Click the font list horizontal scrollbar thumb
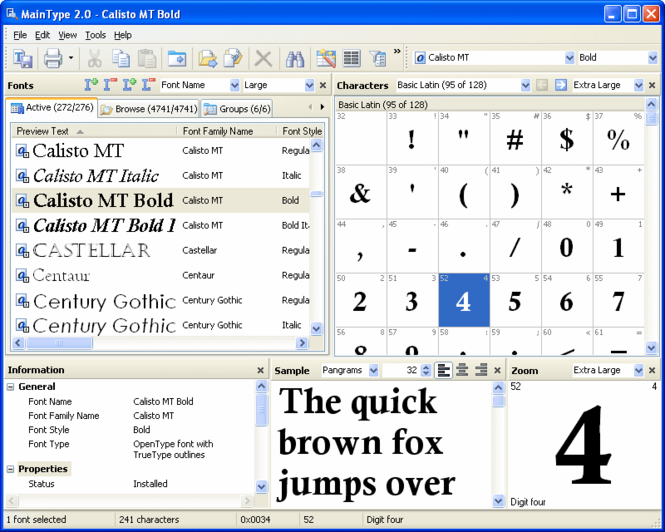The image size is (665, 532). [x=59, y=343]
